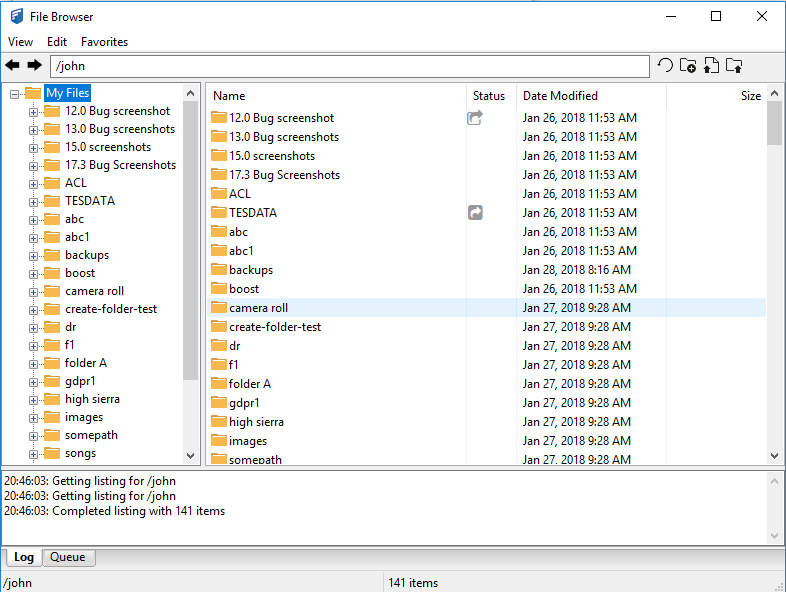
Task: Click folder icon beside boost in the tree
Action: (52, 273)
